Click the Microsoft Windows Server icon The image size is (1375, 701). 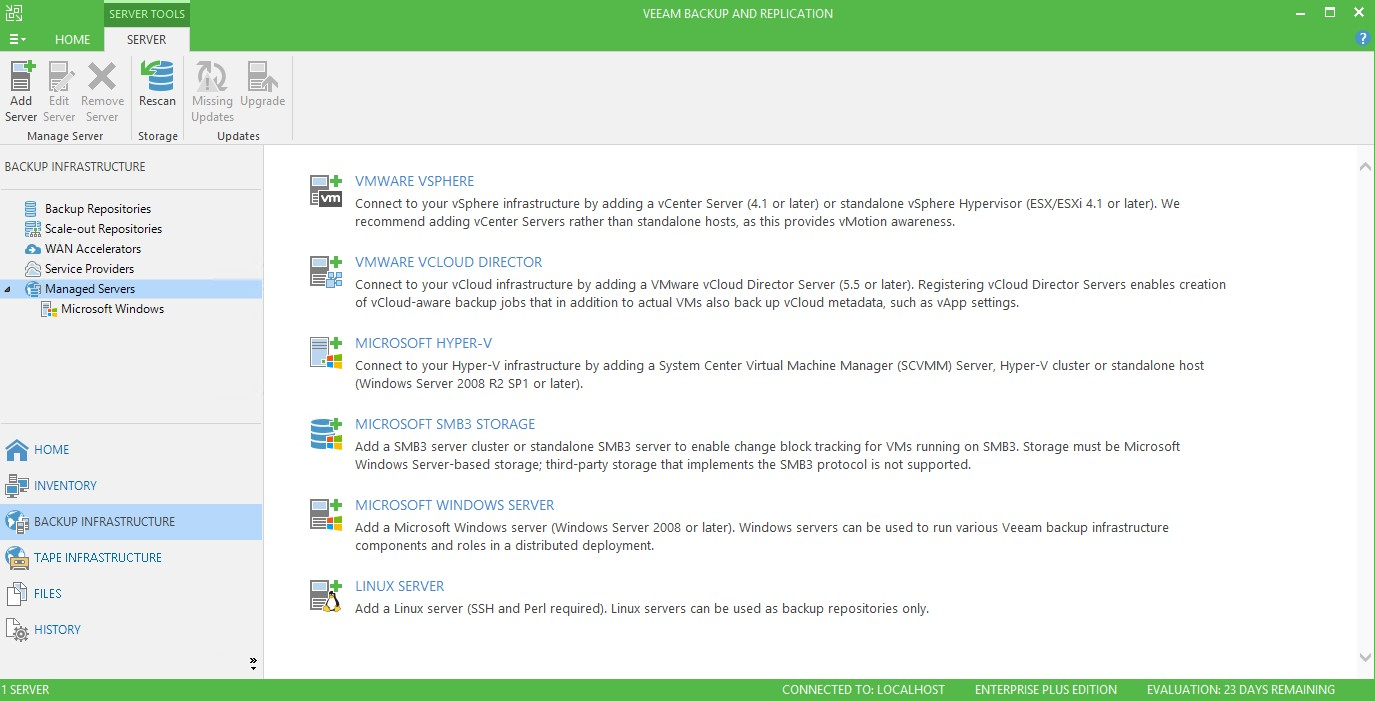326,515
